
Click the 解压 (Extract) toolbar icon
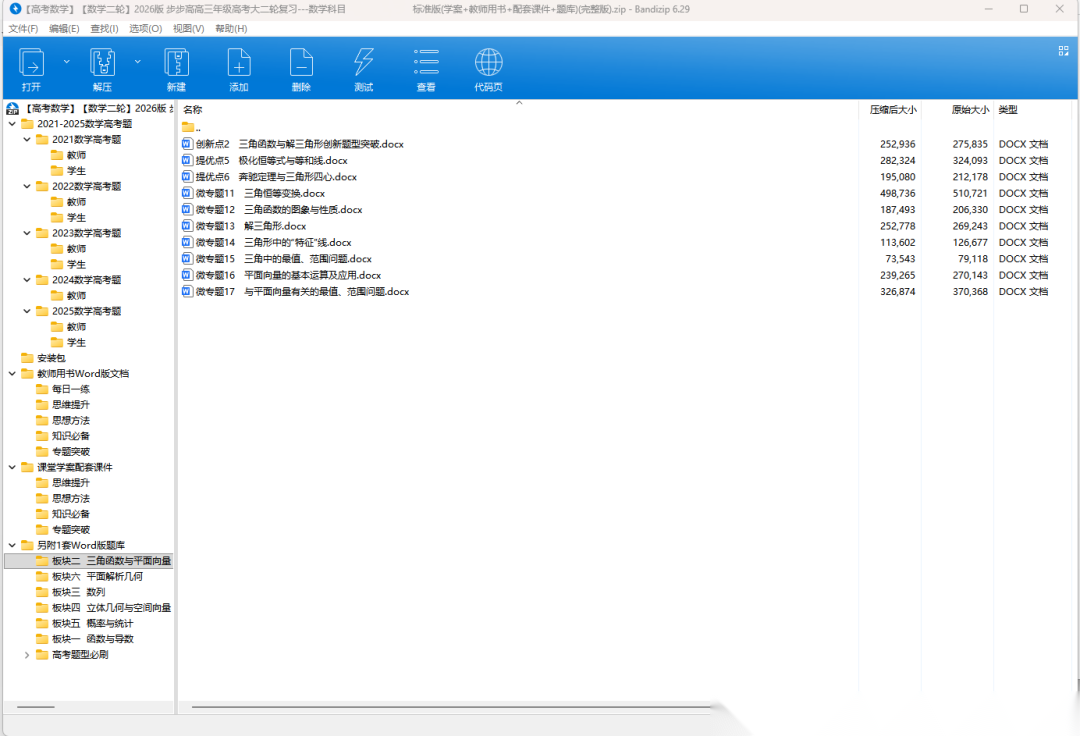102,65
